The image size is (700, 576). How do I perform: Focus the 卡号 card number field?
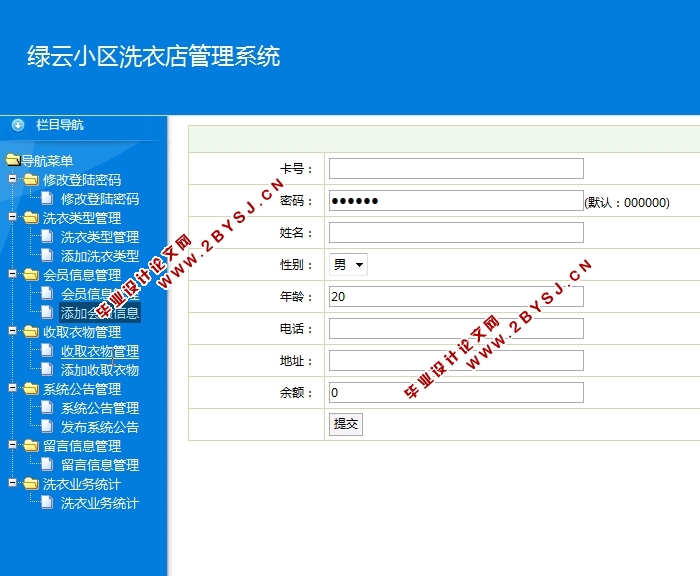456,168
